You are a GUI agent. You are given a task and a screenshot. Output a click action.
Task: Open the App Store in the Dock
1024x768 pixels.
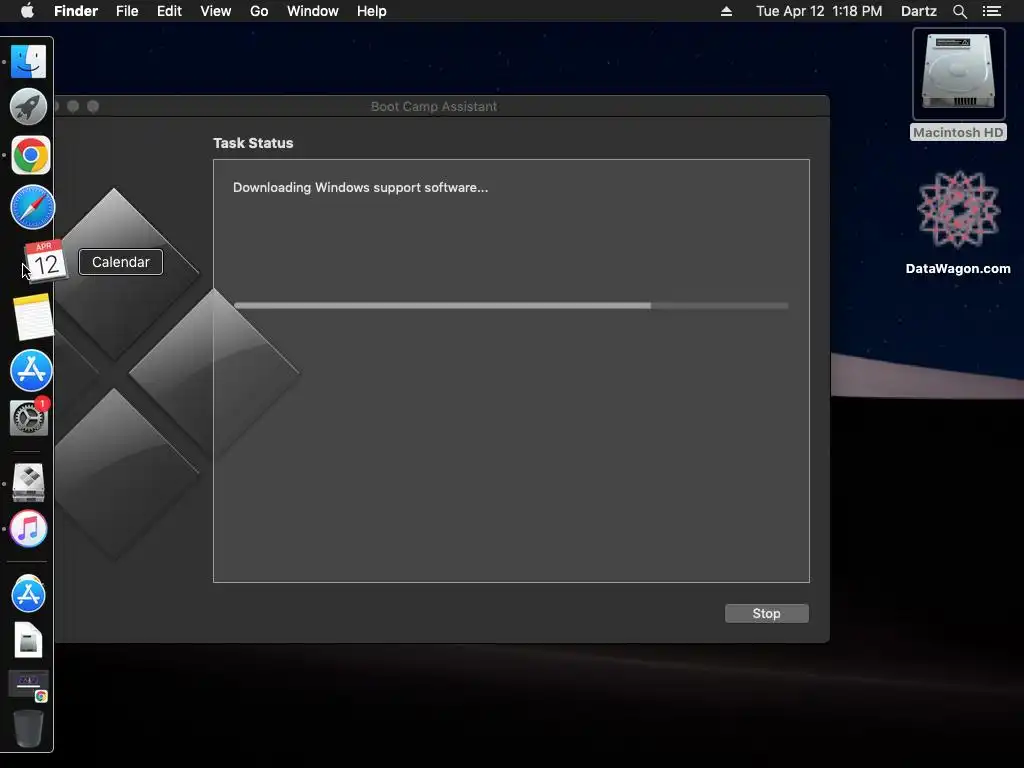[31, 370]
